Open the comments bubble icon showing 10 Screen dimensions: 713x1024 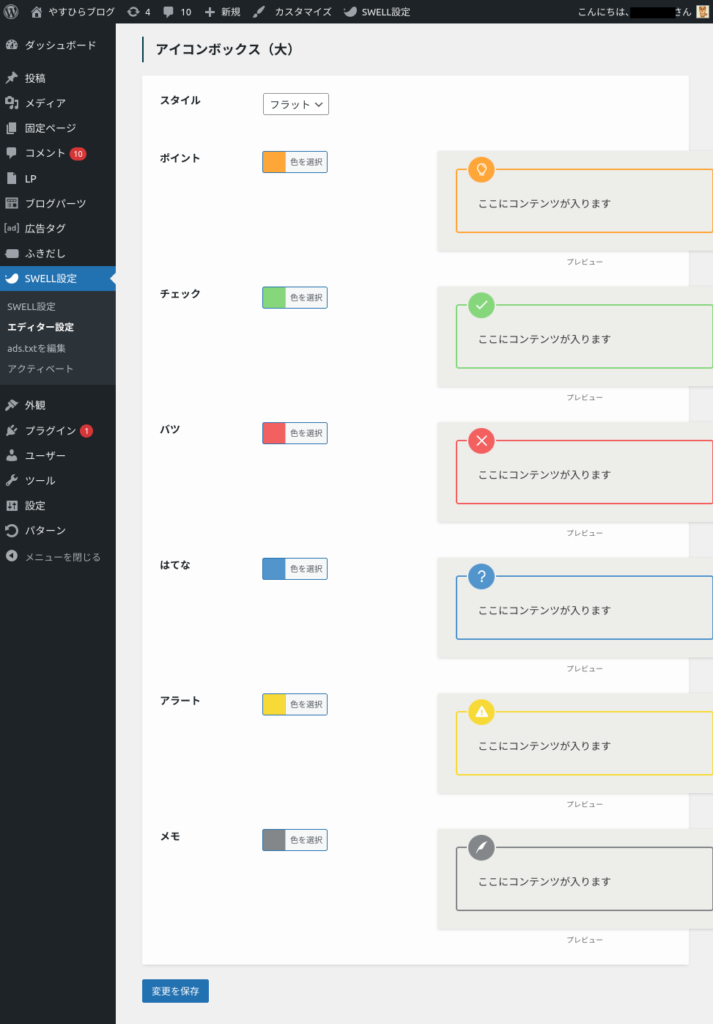168,12
